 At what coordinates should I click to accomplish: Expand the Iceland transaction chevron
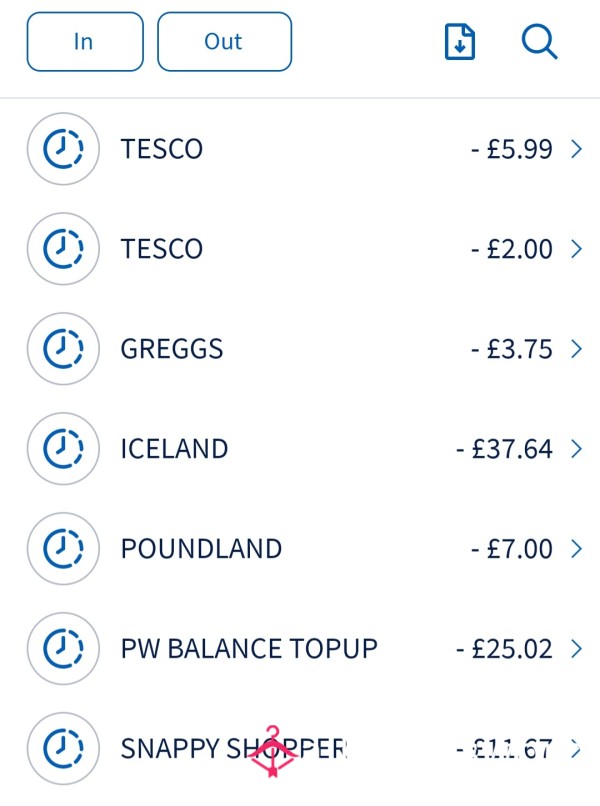coord(576,449)
